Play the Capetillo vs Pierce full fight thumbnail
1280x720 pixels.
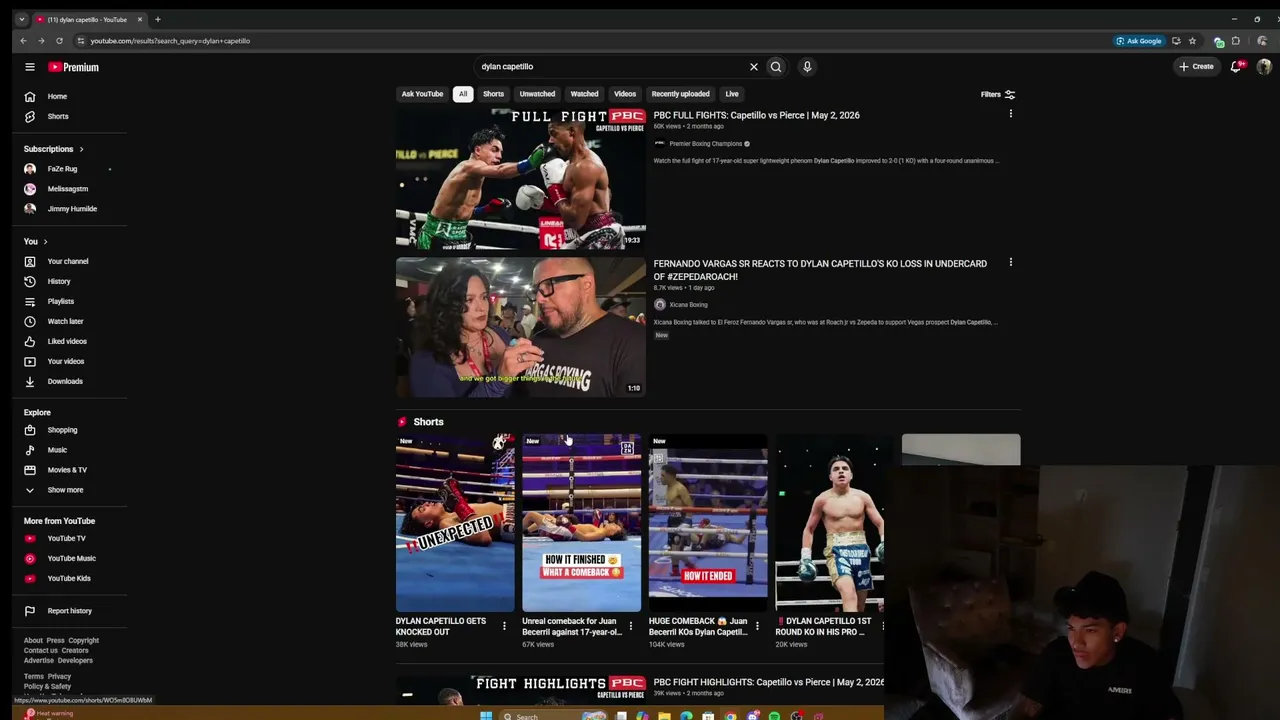[x=521, y=179]
